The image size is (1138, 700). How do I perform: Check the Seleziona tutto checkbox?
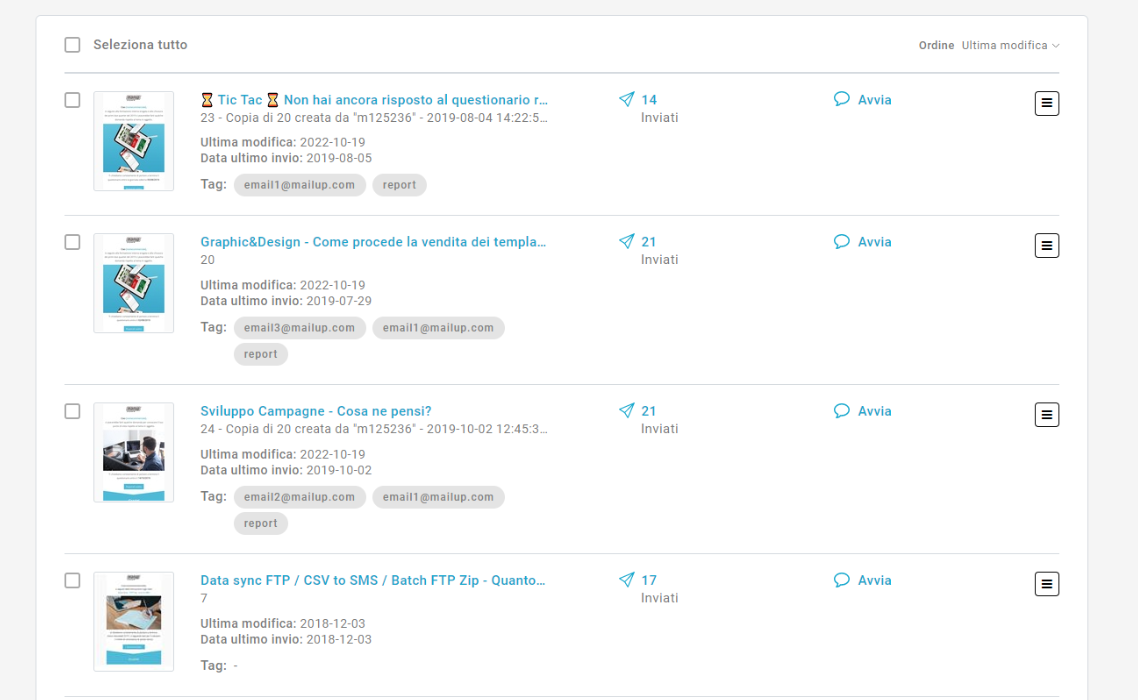tap(72, 45)
